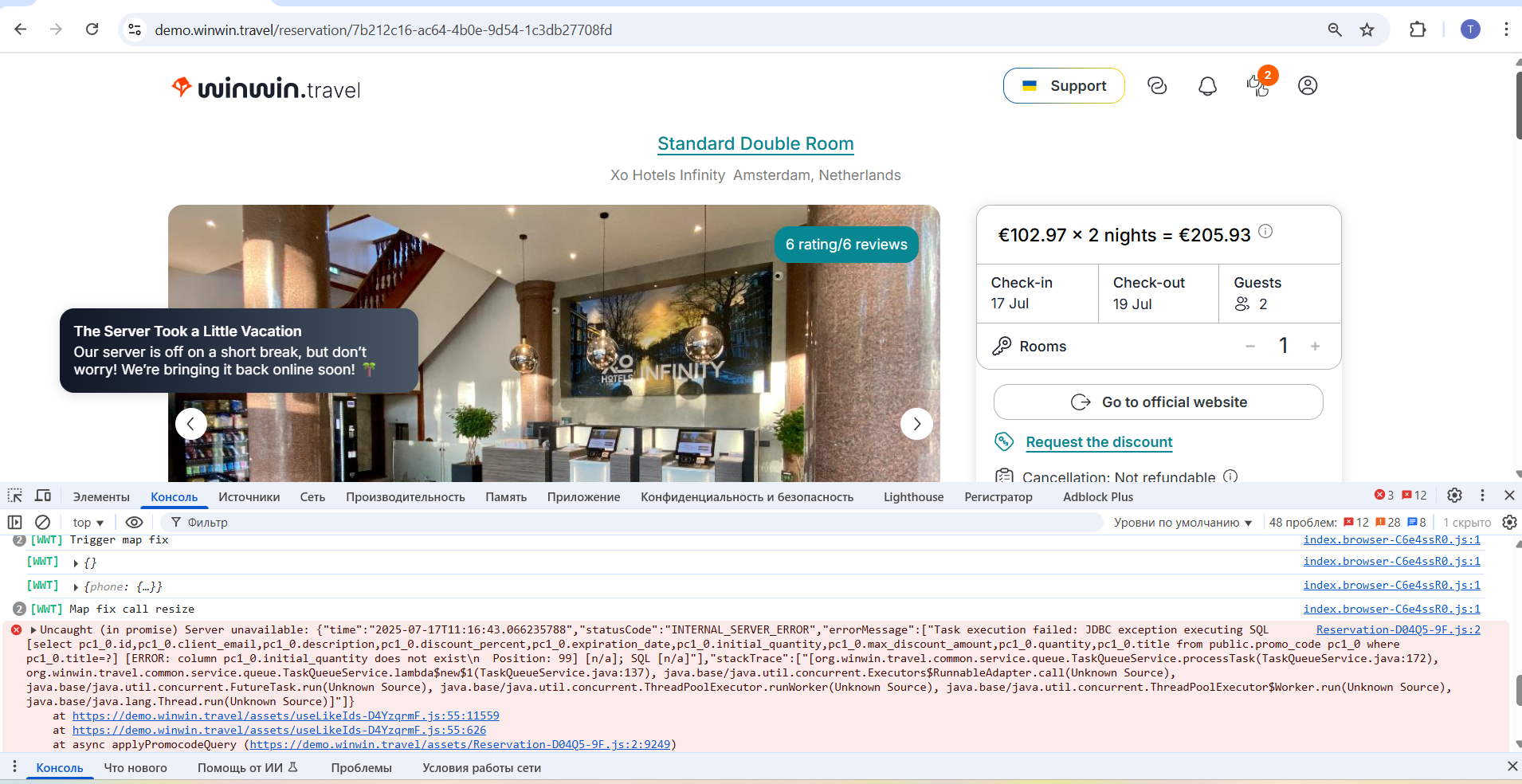Open the log levels dropdown

[1183, 523]
